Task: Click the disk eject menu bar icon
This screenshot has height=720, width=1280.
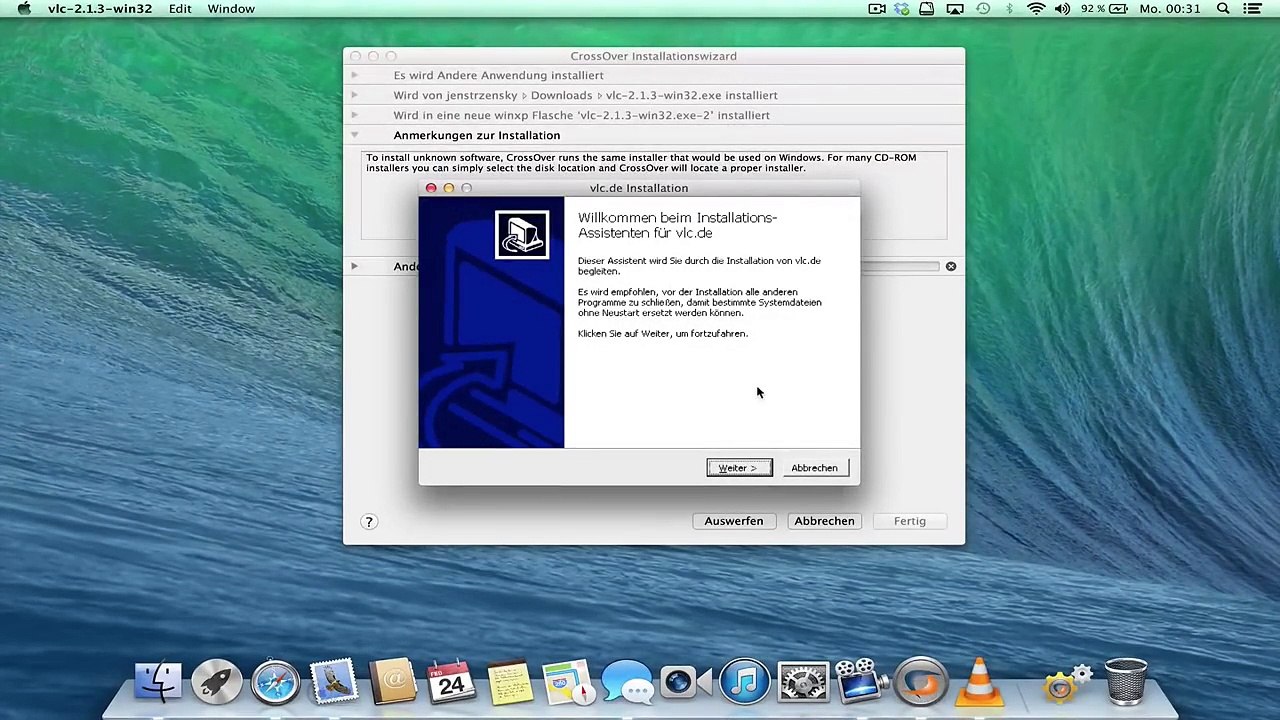Action: 927,9
